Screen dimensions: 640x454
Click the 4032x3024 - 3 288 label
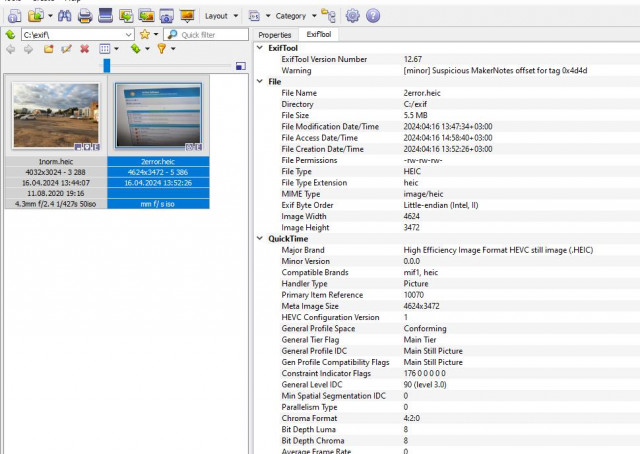tap(56, 172)
